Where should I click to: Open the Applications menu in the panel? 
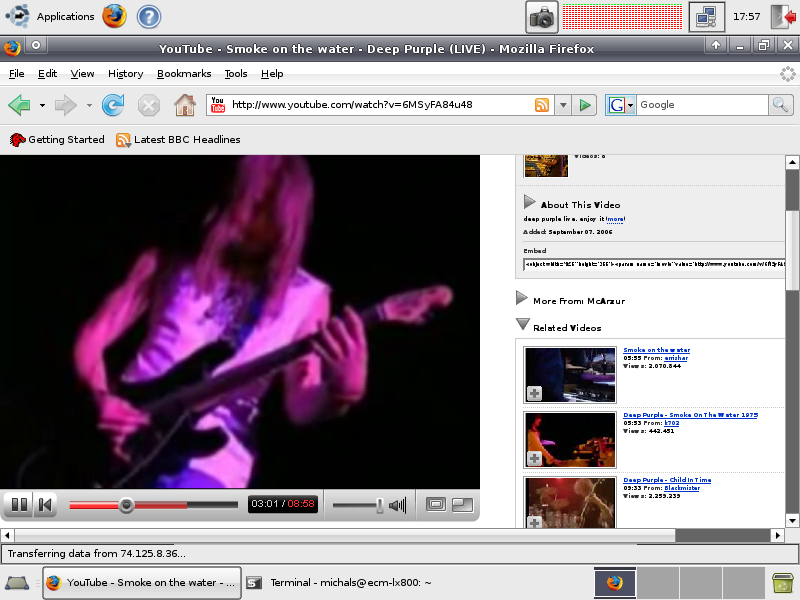pos(51,16)
